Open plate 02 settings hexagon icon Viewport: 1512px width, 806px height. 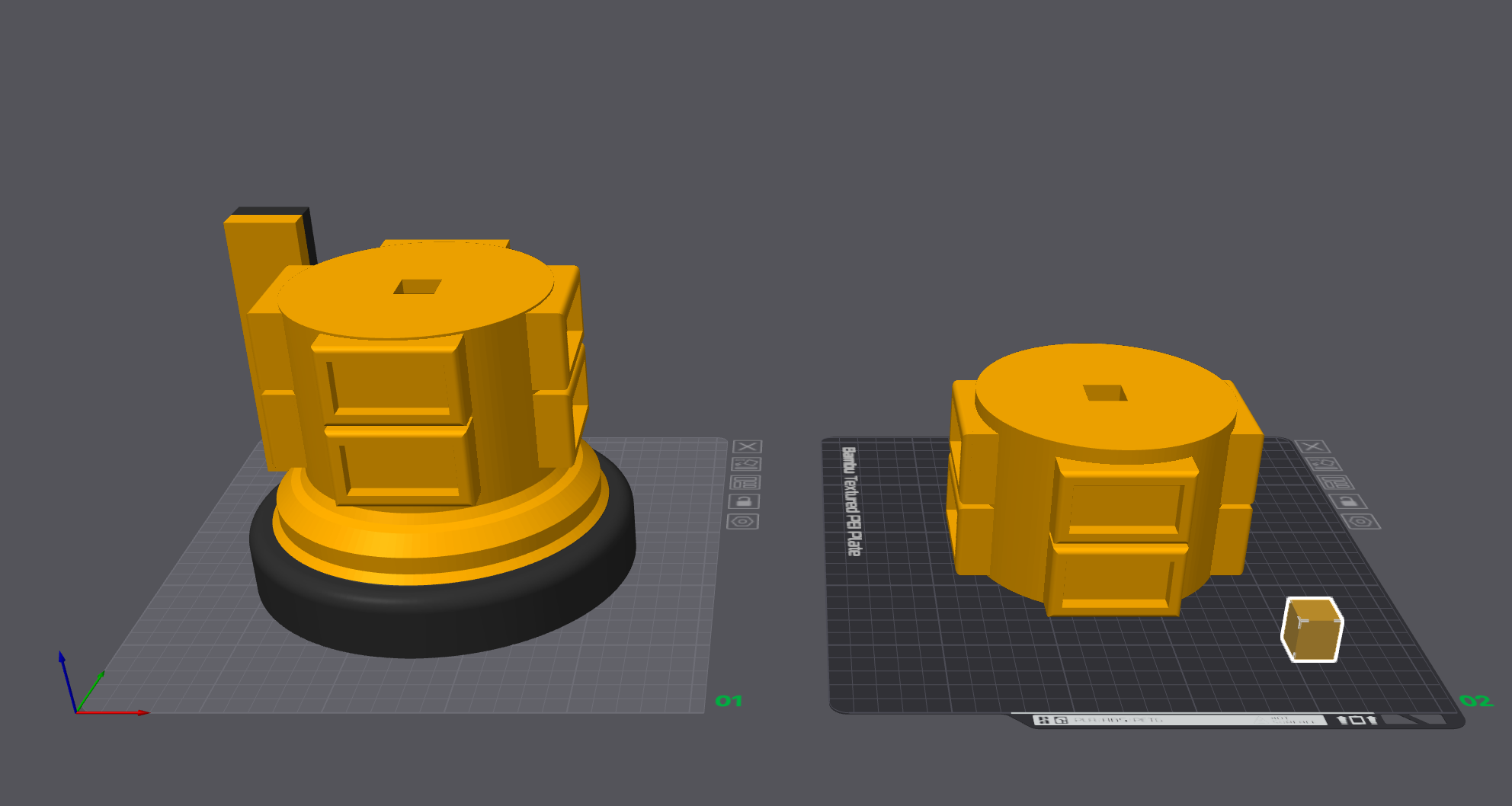pos(1361,521)
